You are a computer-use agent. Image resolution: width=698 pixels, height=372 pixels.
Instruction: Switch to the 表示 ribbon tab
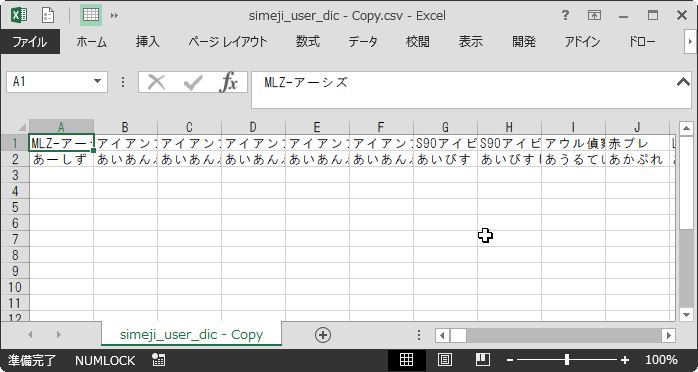click(471, 42)
